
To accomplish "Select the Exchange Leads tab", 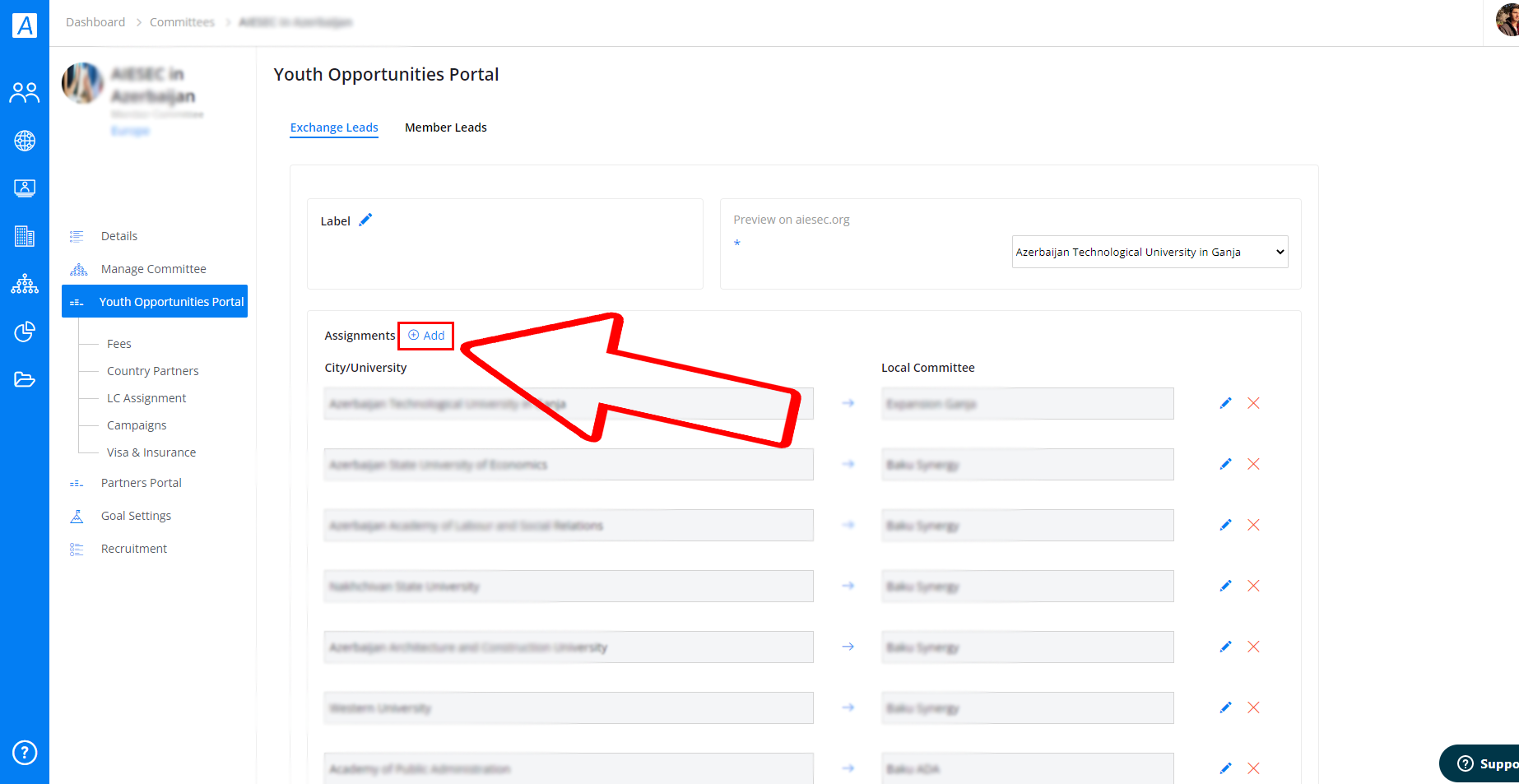I will pos(334,128).
